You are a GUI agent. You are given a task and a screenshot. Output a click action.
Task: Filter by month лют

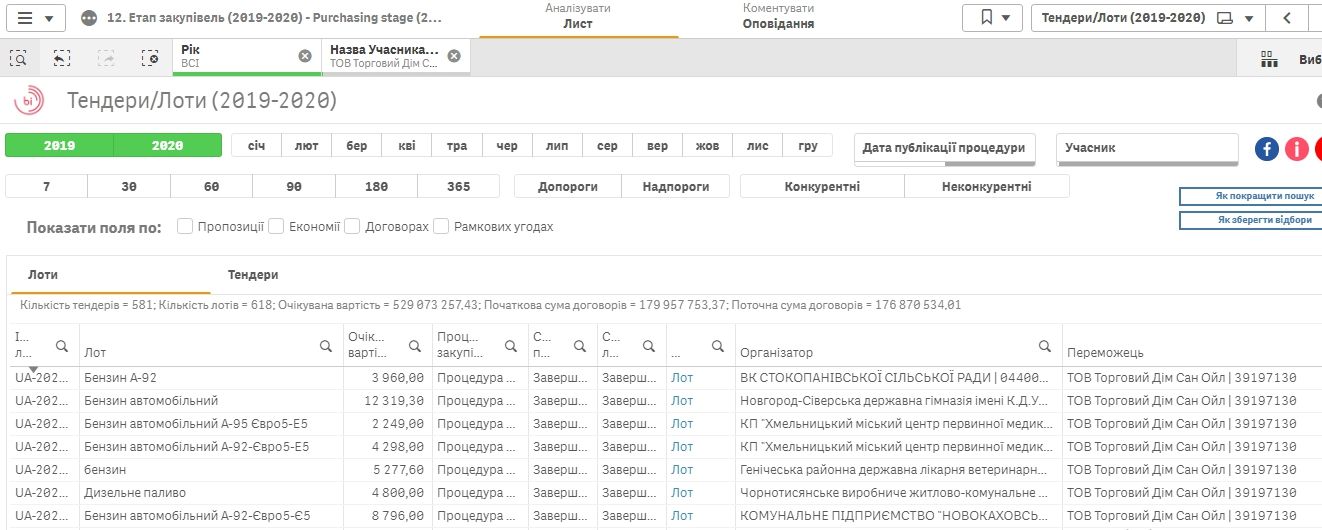(307, 146)
